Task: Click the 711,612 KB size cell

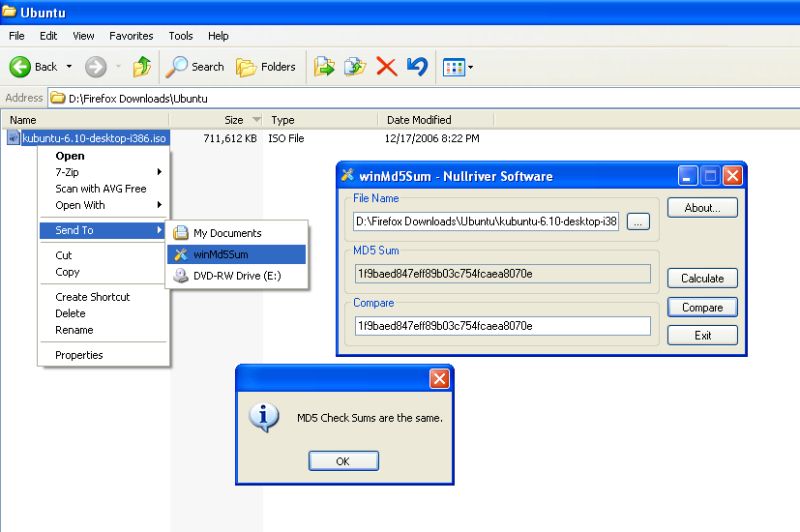Action: [x=230, y=138]
